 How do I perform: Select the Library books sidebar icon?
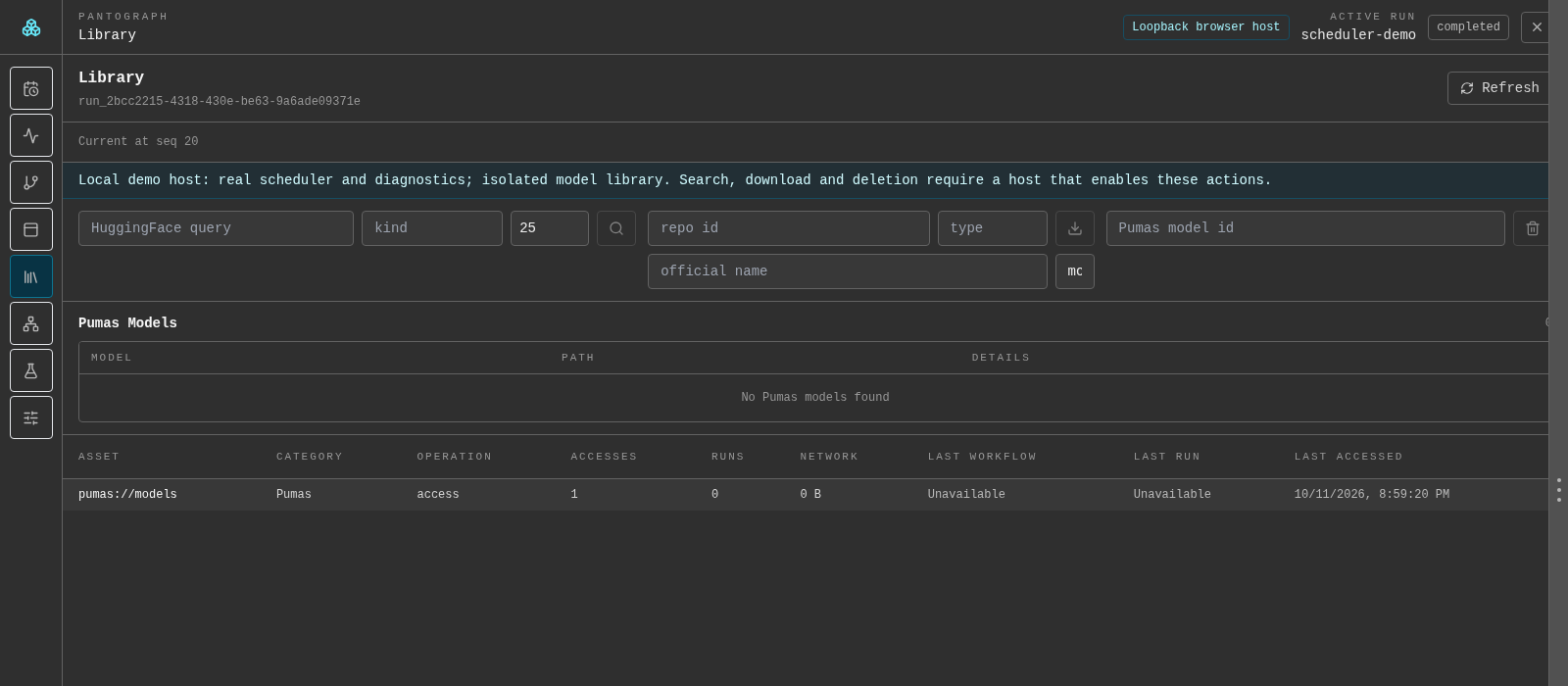(x=31, y=276)
